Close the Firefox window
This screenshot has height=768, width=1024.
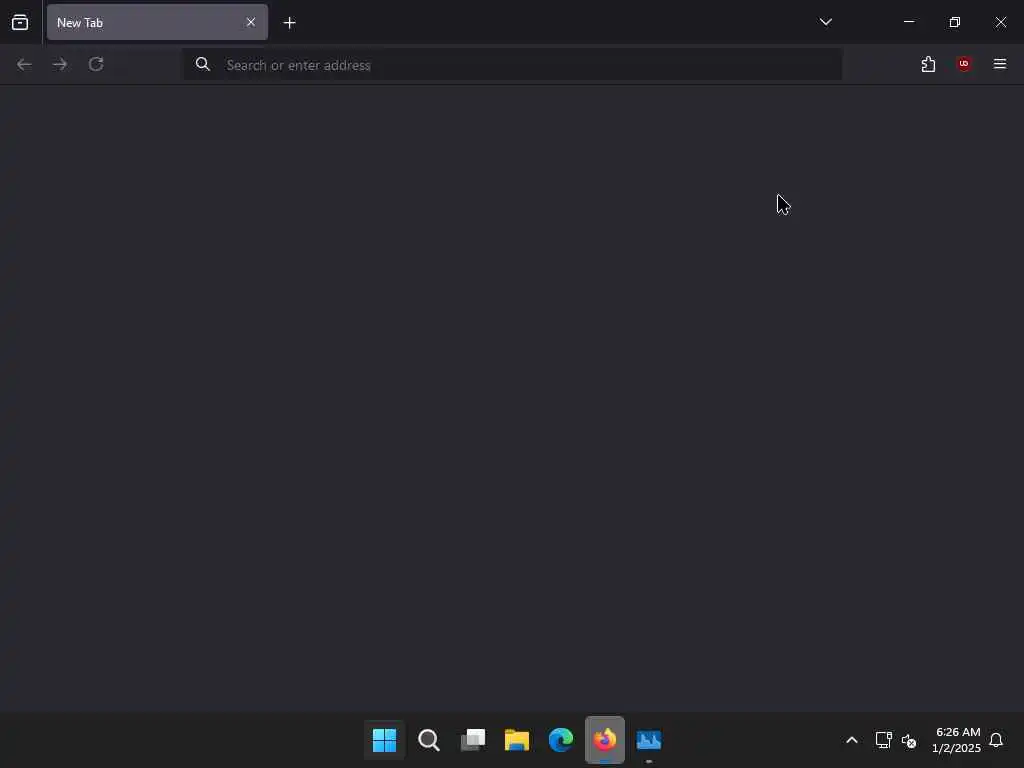pyautogui.click(x=1000, y=22)
